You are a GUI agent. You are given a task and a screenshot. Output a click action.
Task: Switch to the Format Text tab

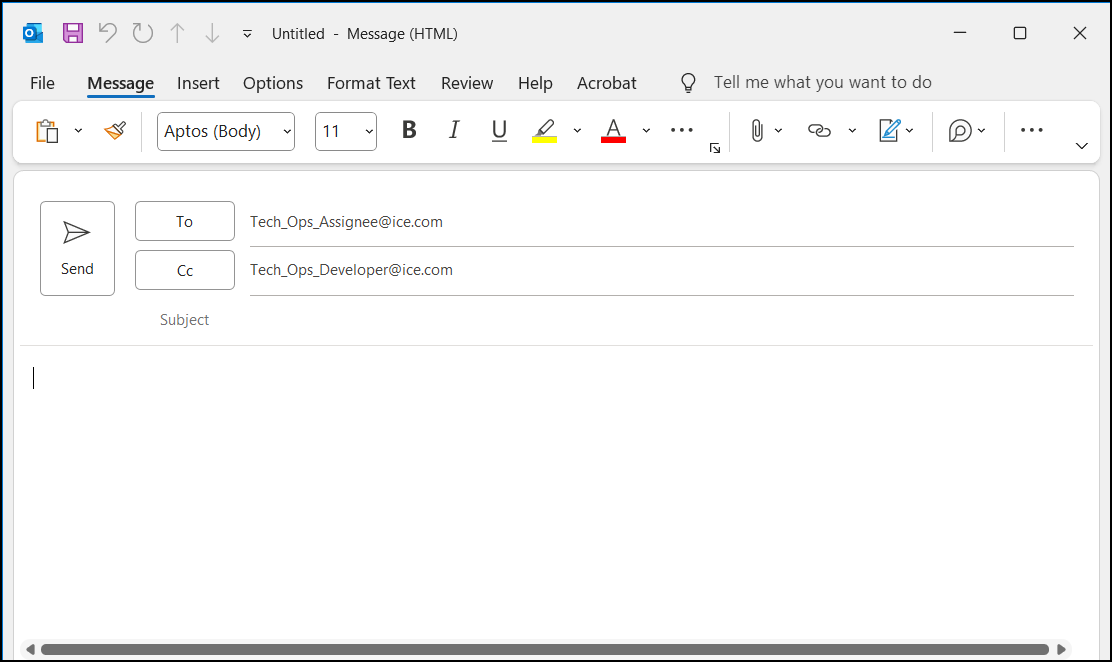(371, 83)
